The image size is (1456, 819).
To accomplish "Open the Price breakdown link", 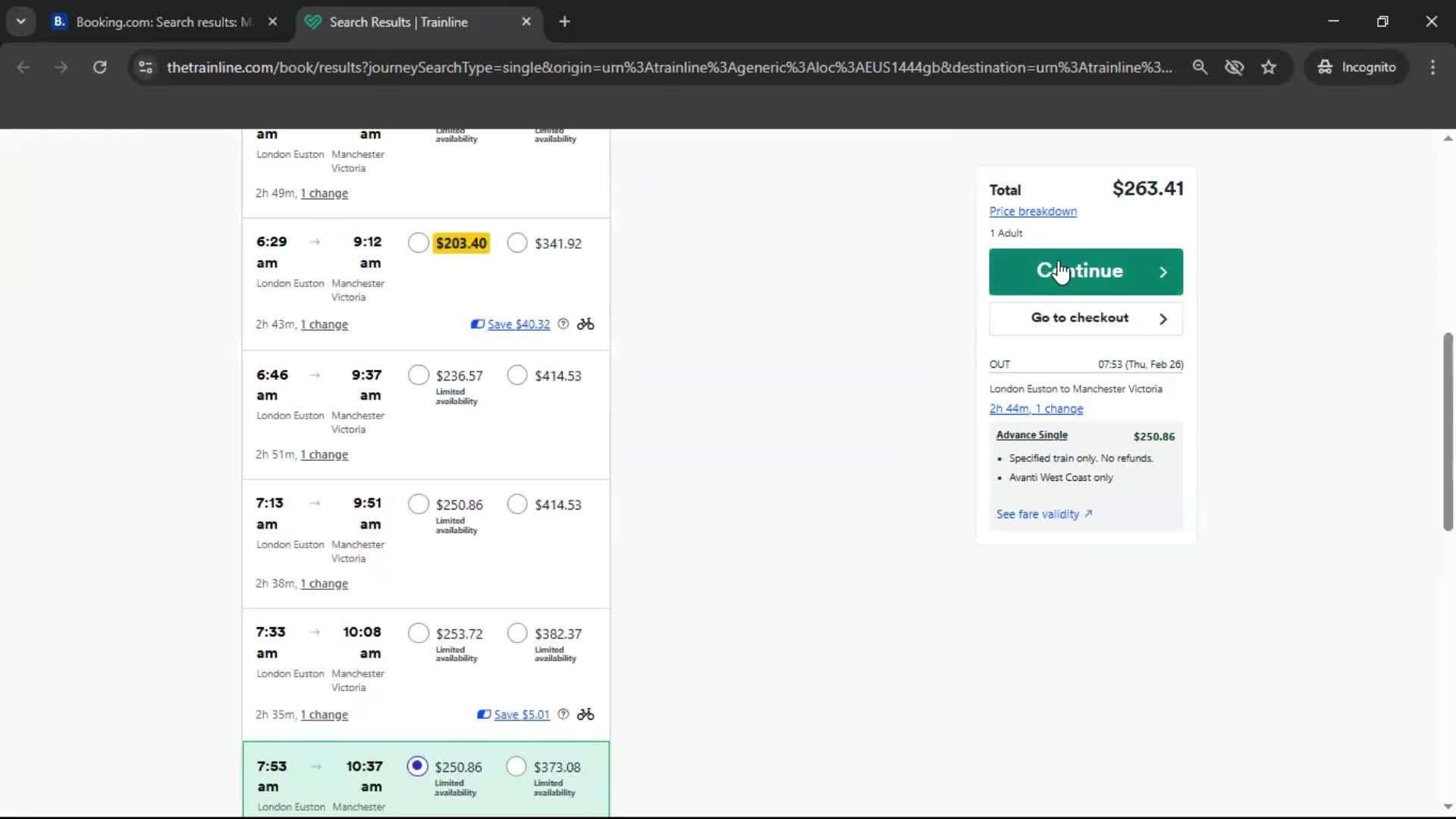I will [1033, 211].
